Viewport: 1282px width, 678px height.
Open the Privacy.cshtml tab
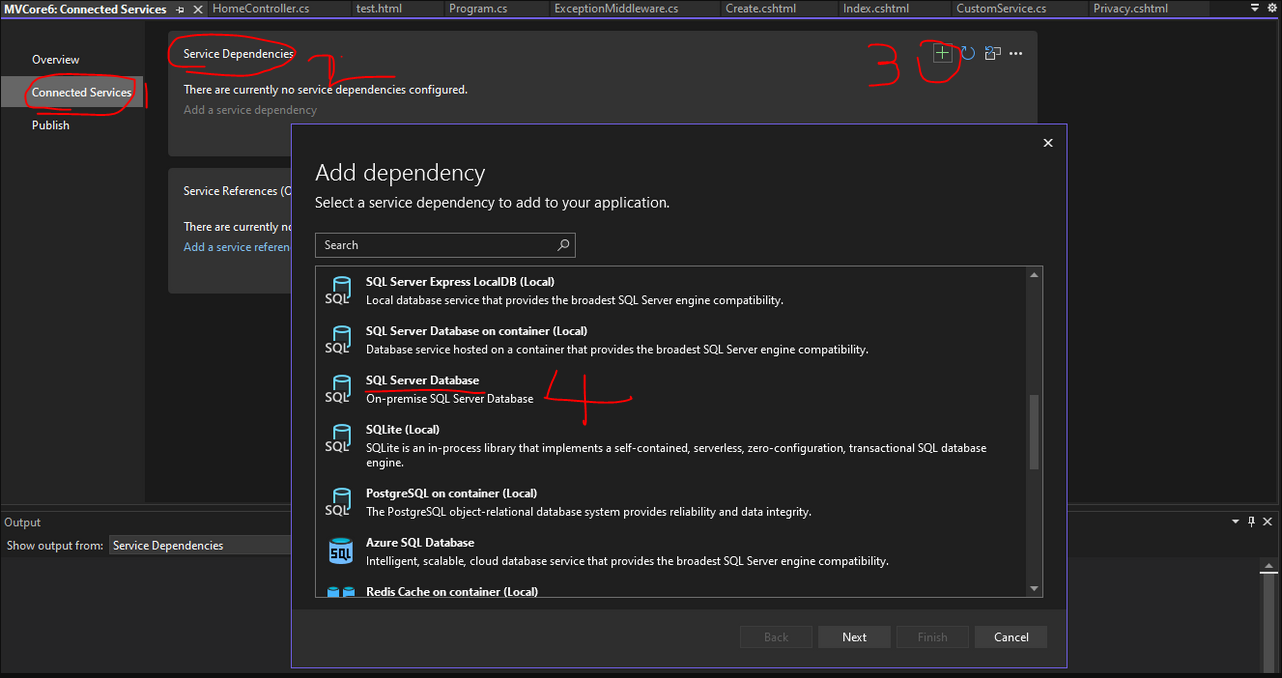pos(1130,8)
